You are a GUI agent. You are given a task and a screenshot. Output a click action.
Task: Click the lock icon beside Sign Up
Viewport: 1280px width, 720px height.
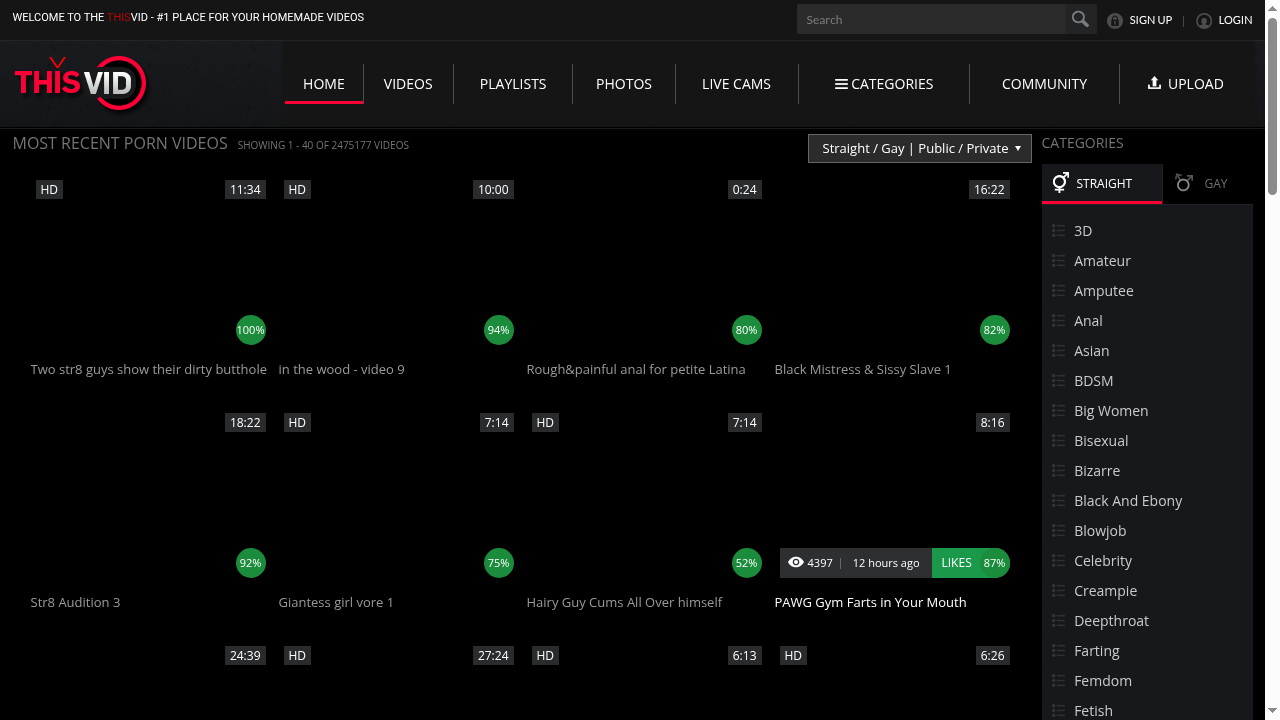[x=1115, y=20]
